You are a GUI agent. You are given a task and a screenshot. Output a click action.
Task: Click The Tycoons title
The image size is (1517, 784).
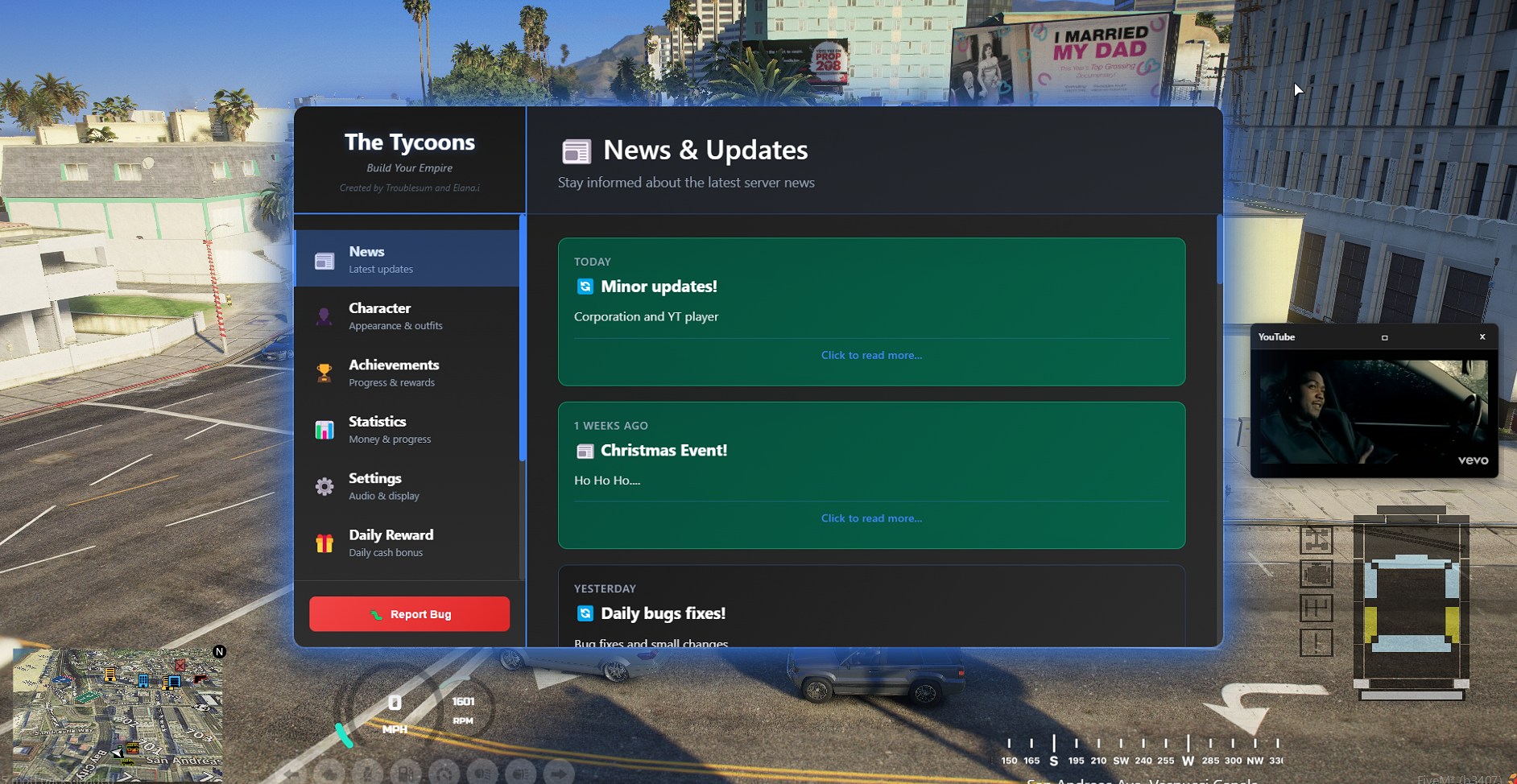[410, 142]
